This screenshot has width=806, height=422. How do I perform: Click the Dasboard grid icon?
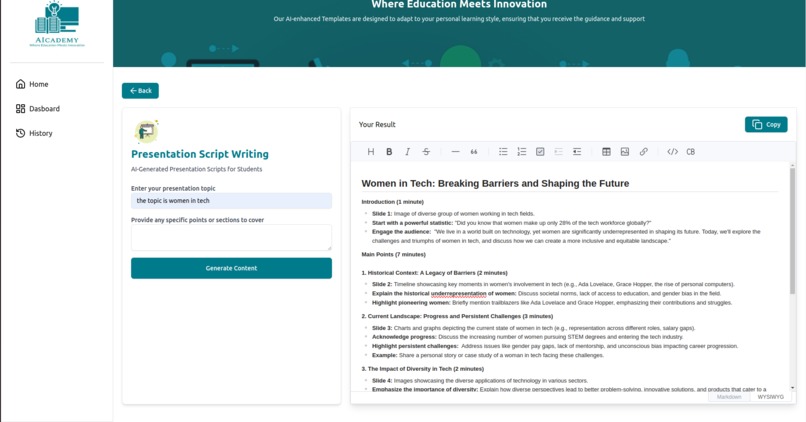coord(21,108)
